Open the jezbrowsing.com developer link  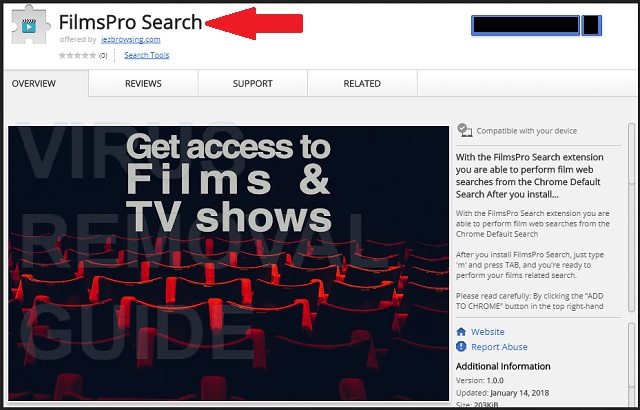click(131, 40)
